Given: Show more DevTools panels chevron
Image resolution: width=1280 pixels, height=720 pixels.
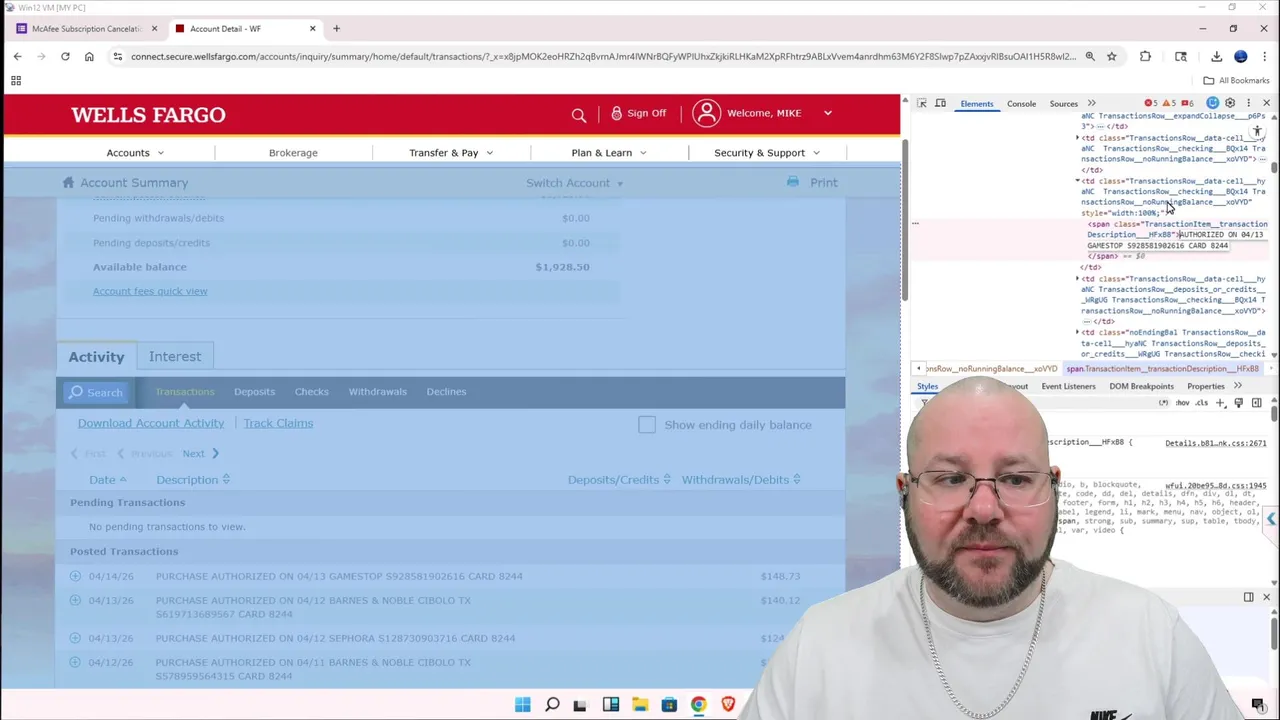Looking at the screenshot, I should (1091, 103).
